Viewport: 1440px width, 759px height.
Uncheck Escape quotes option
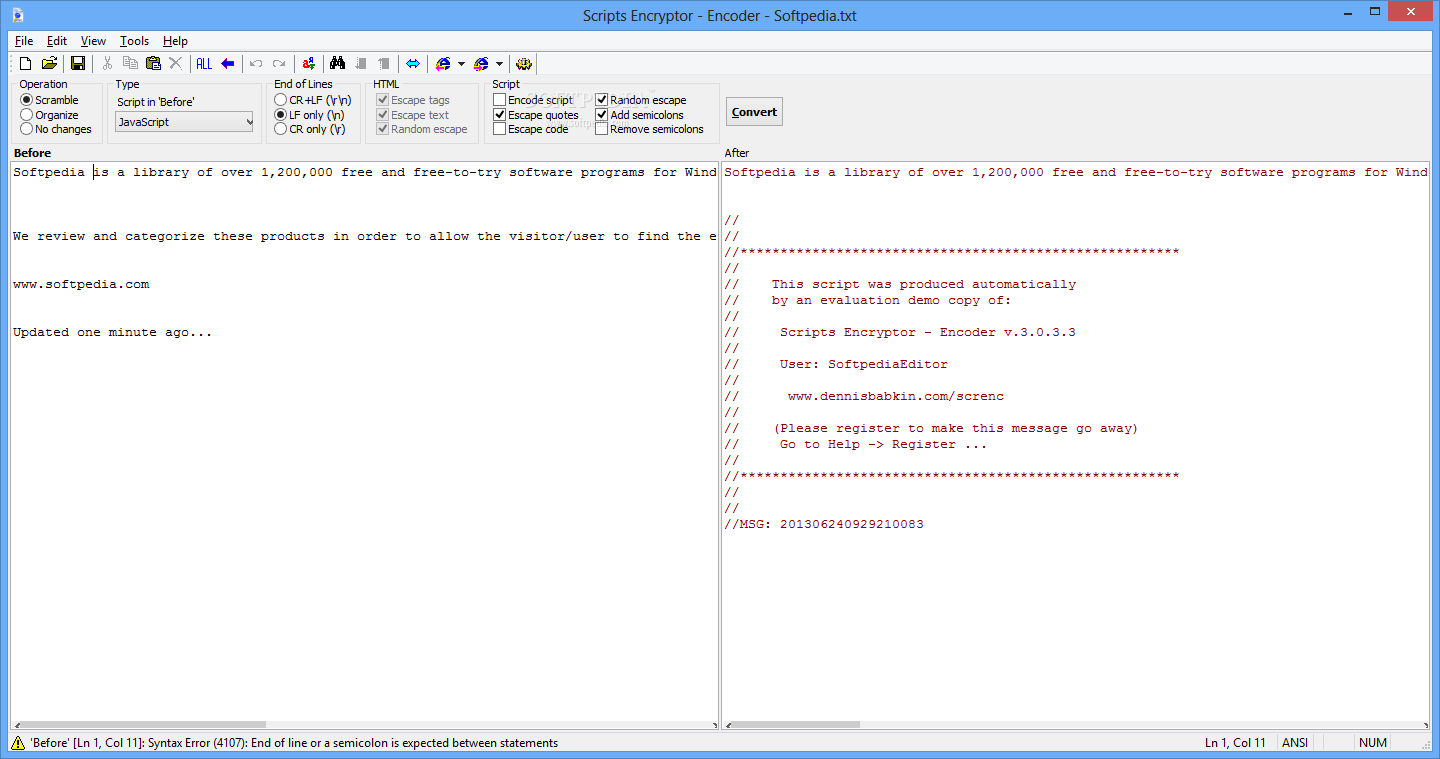click(536, 115)
